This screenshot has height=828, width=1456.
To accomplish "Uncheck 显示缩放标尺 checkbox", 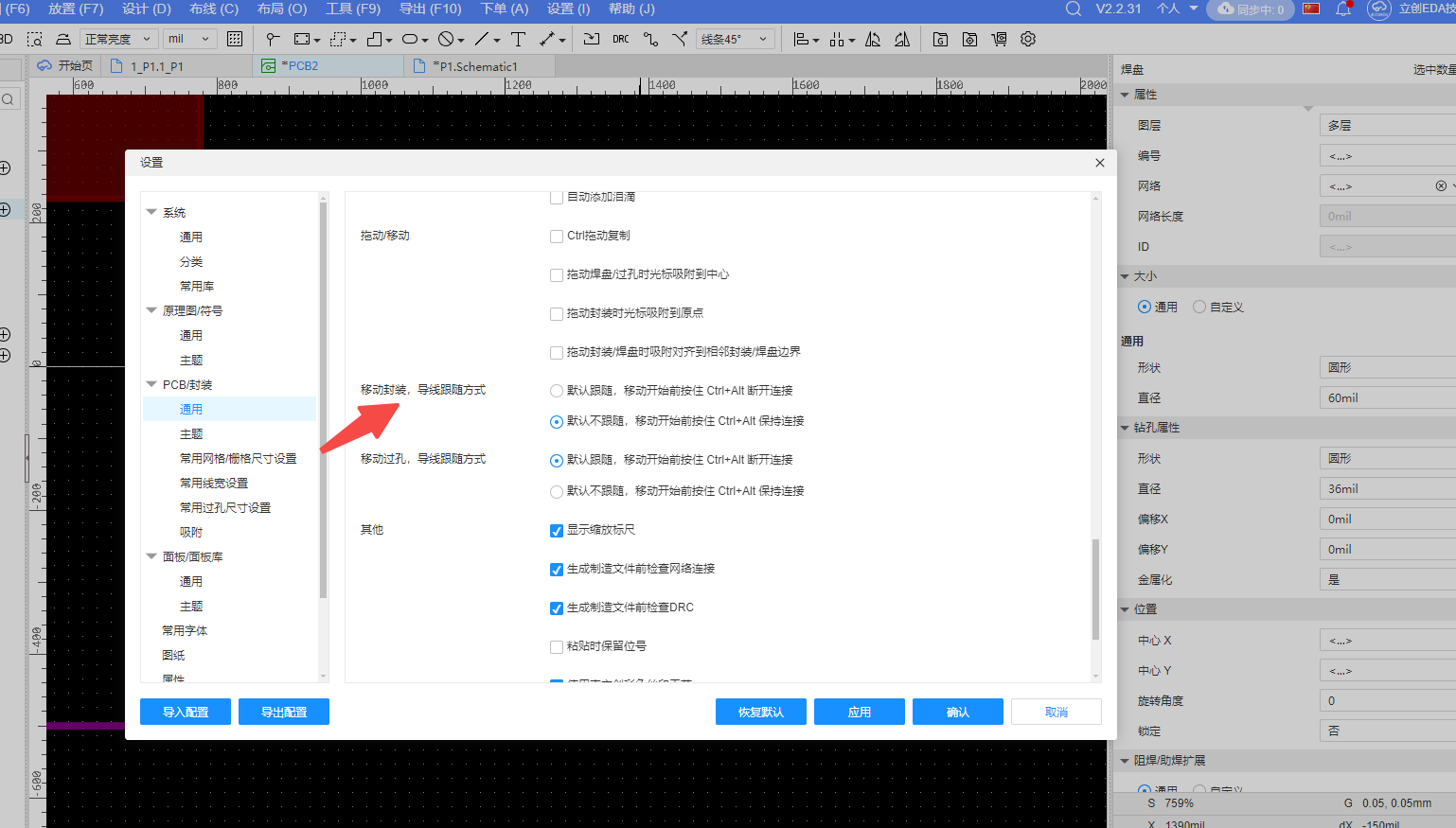I will pos(557,531).
